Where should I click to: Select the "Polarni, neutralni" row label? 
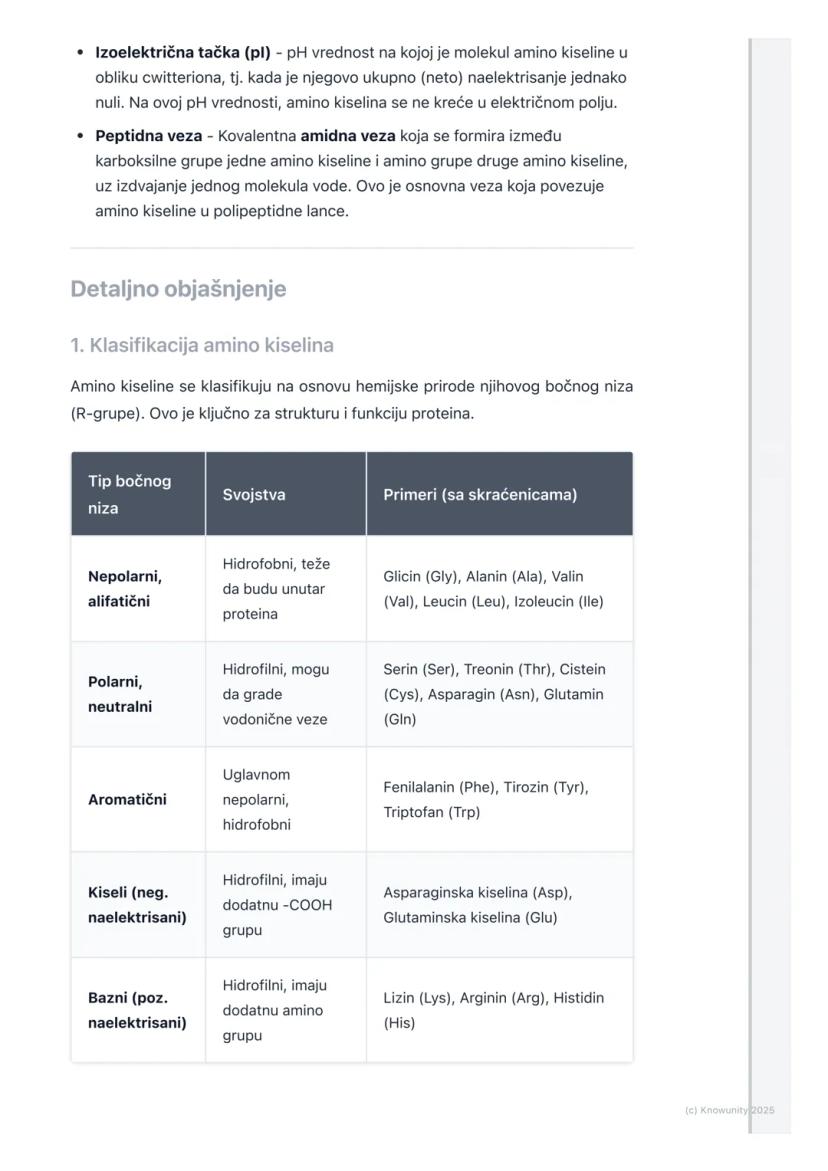tap(120, 694)
